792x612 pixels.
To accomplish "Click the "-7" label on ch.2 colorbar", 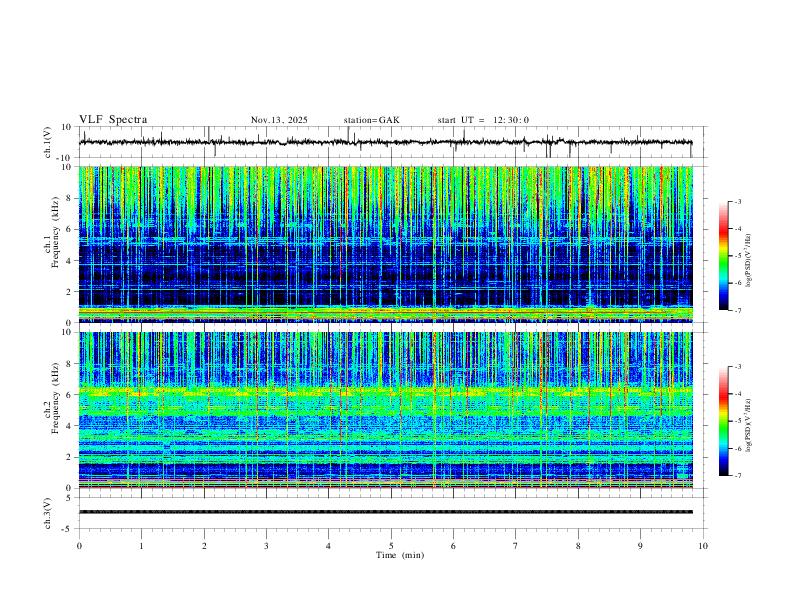I will pos(737,476).
